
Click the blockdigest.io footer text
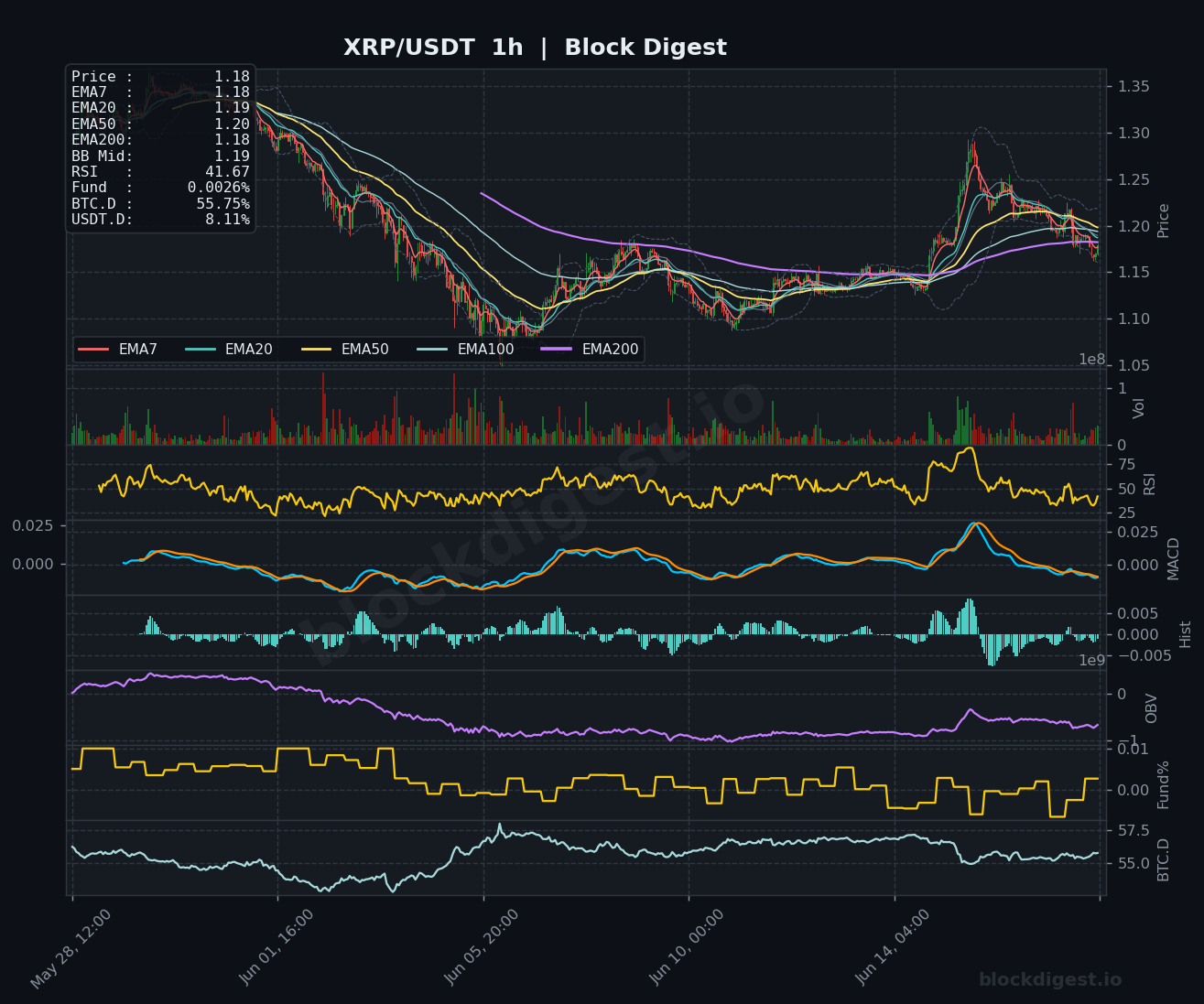tap(1050, 980)
